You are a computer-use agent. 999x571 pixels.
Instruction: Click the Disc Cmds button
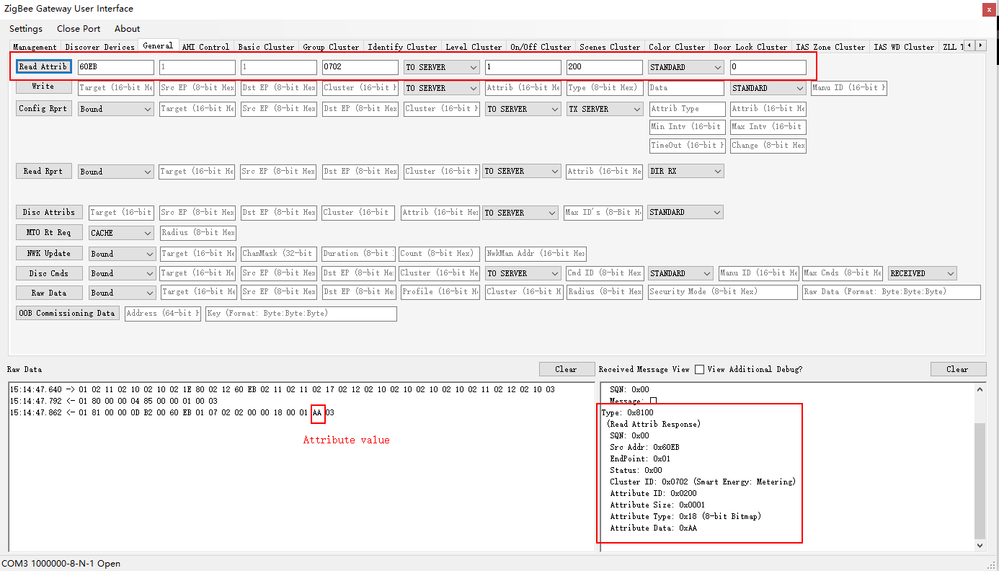pos(49,273)
